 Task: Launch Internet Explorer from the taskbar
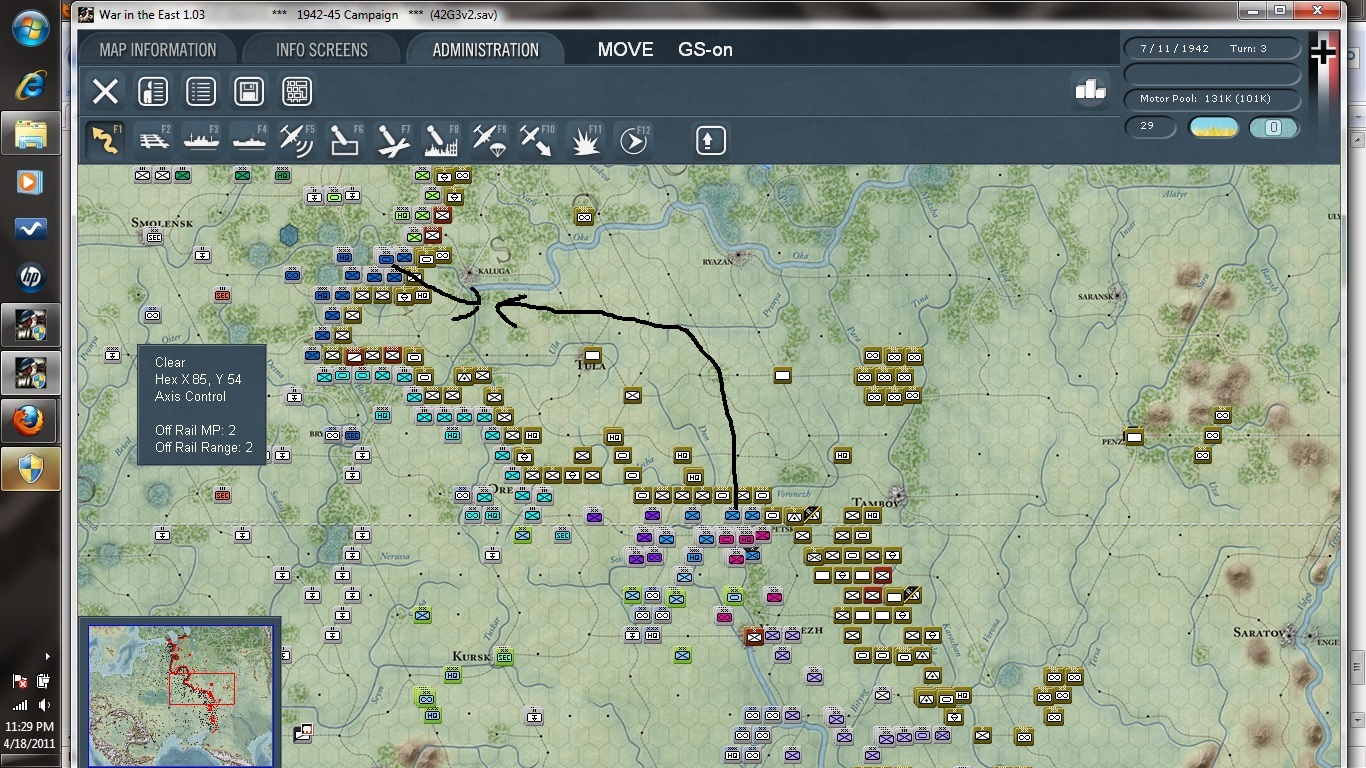click(30, 85)
